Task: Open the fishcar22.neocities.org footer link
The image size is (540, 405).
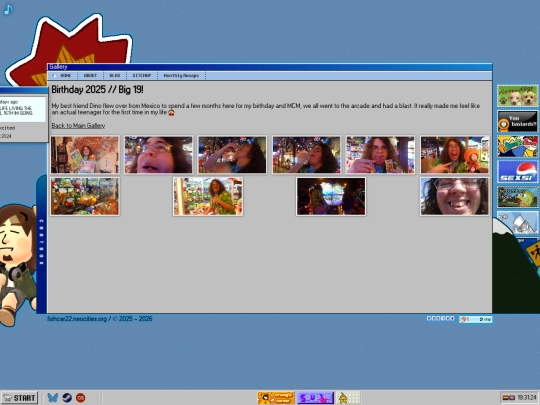Action: [x=78, y=319]
